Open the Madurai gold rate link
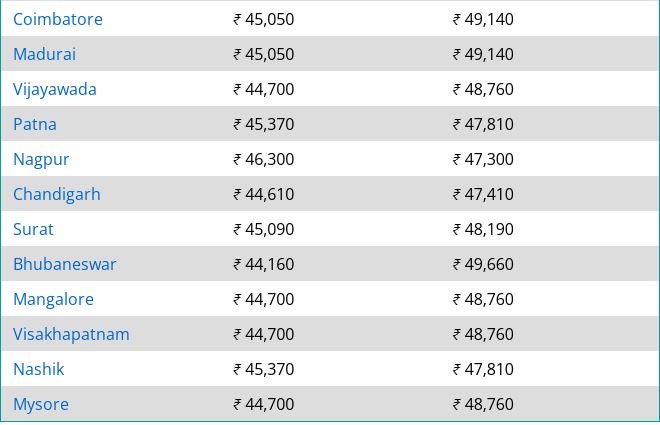This screenshot has width=660, height=425. [x=45, y=54]
